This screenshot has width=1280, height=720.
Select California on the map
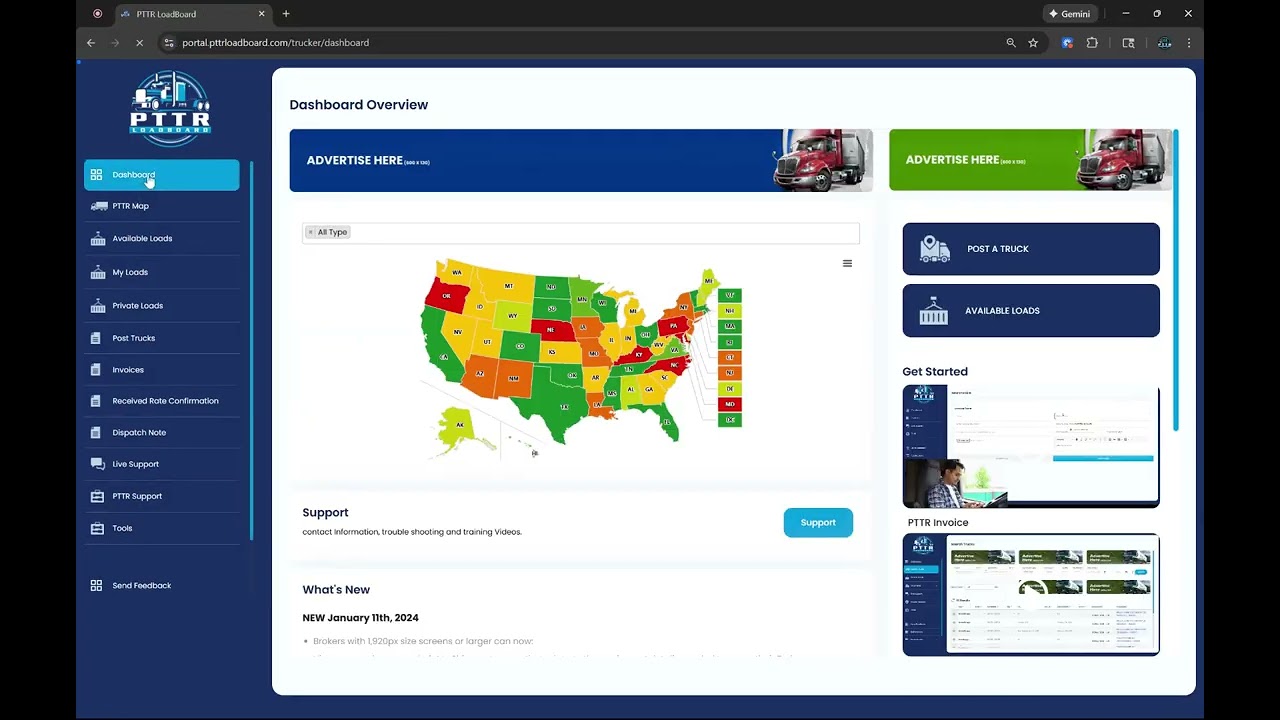(438, 350)
